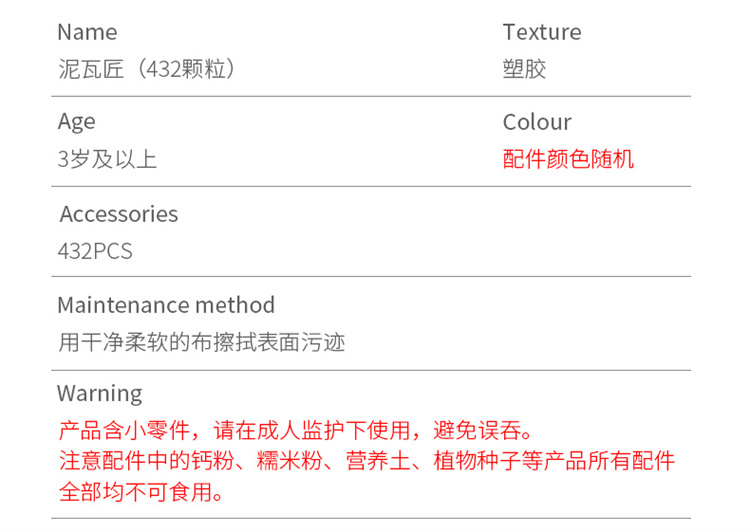Click the Accessories heading label

coord(118,214)
